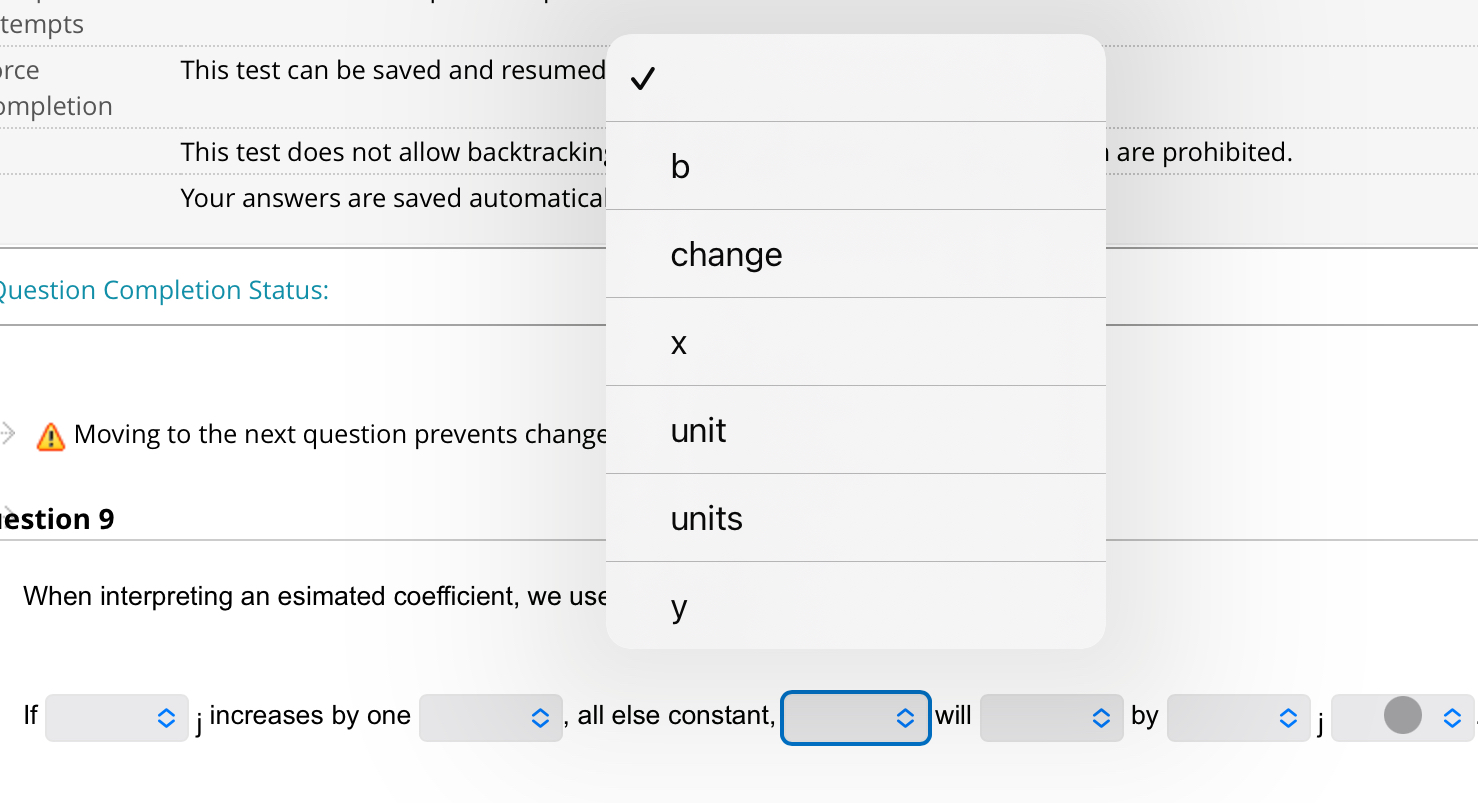Click the 'Question 9' heading

[x=56, y=519]
